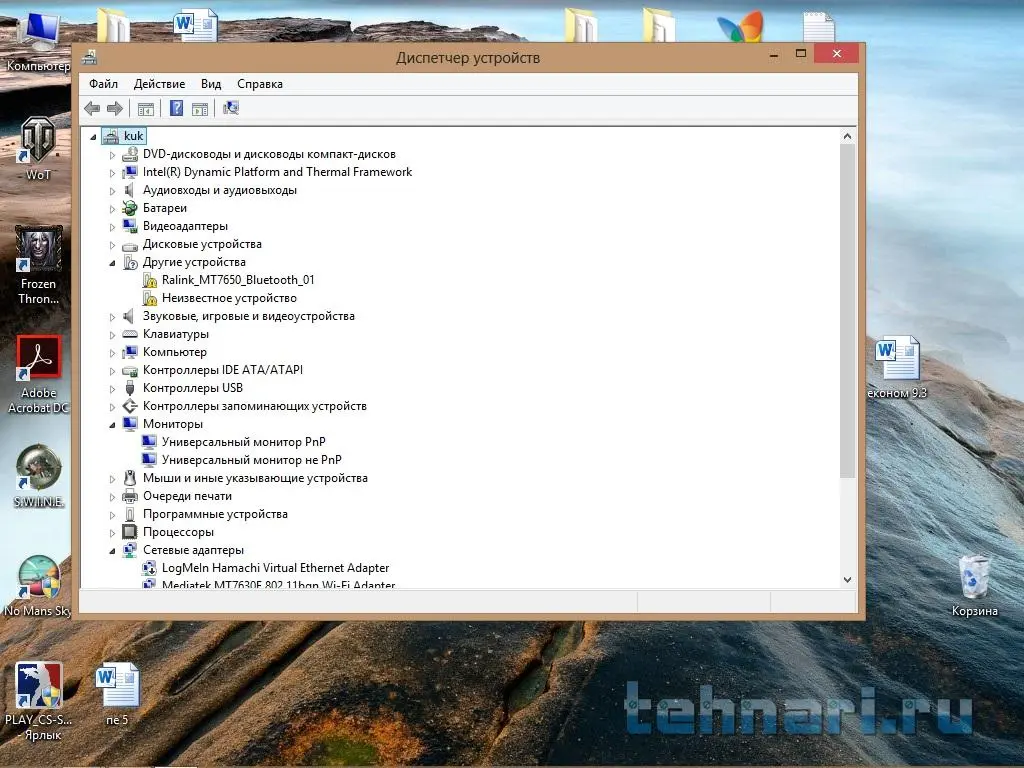Open the Действие menu
The image size is (1024, 768).
(x=159, y=84)
